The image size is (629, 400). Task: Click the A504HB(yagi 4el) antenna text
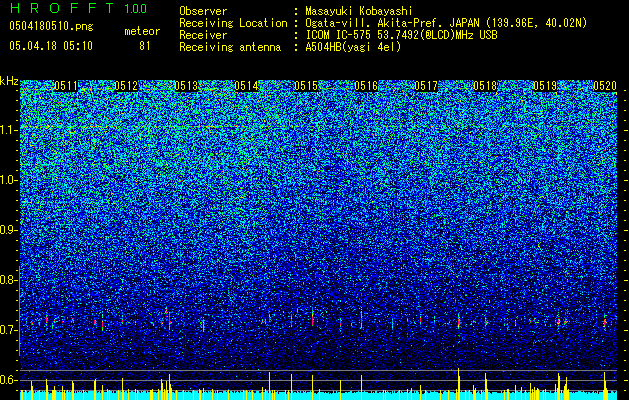coord(353,47)
